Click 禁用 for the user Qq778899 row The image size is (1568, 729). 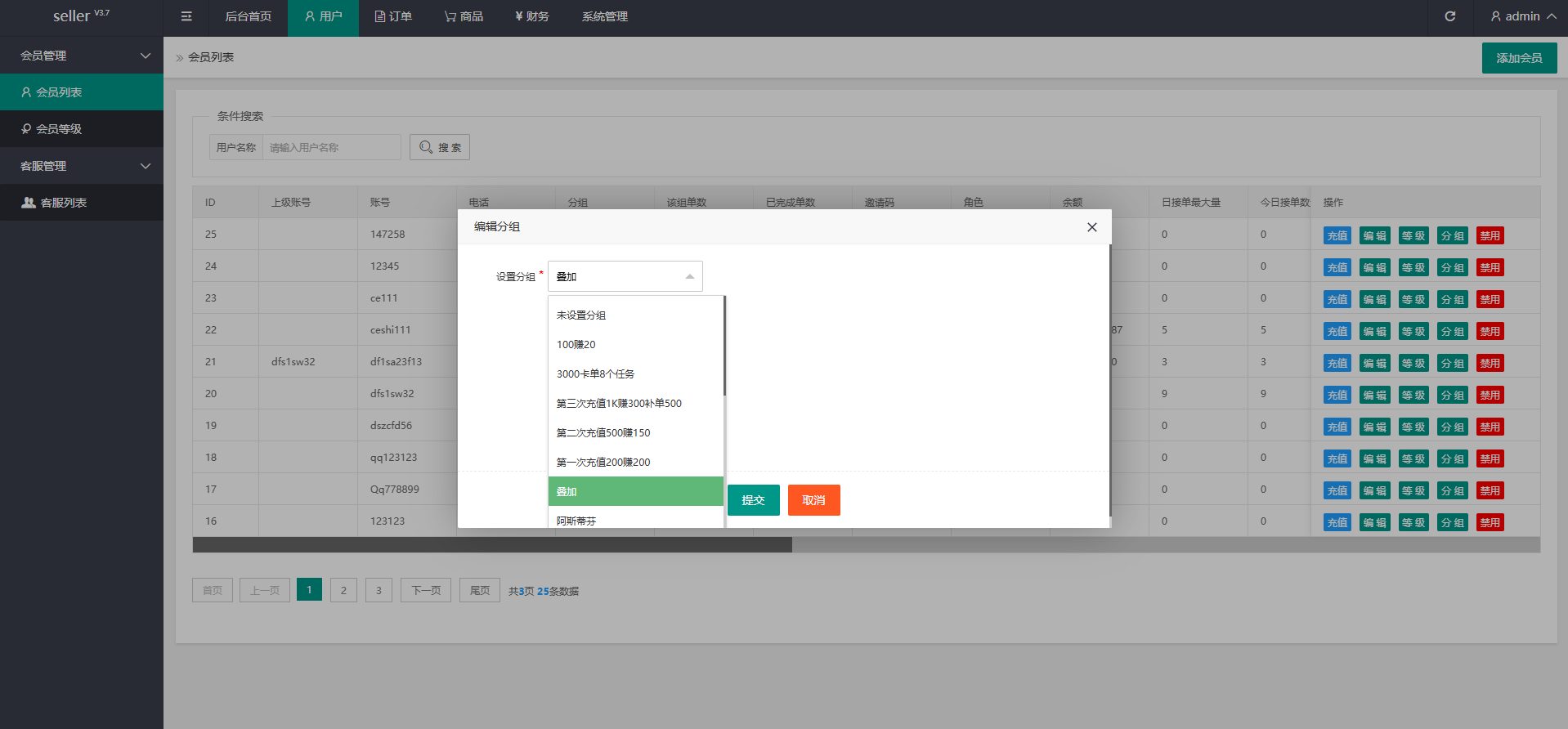tap(1490, 490)
